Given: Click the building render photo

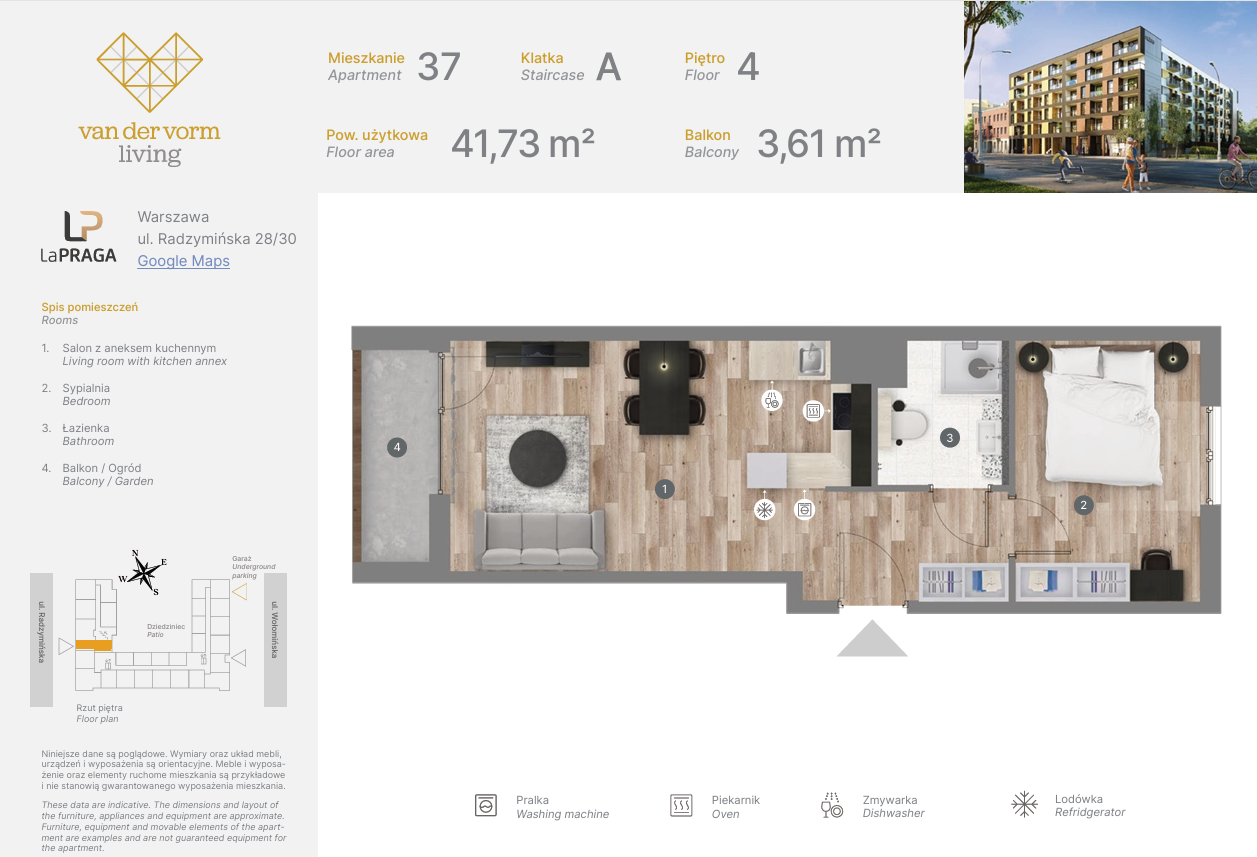Looking at the screenshot, I should click(1110, 96).
